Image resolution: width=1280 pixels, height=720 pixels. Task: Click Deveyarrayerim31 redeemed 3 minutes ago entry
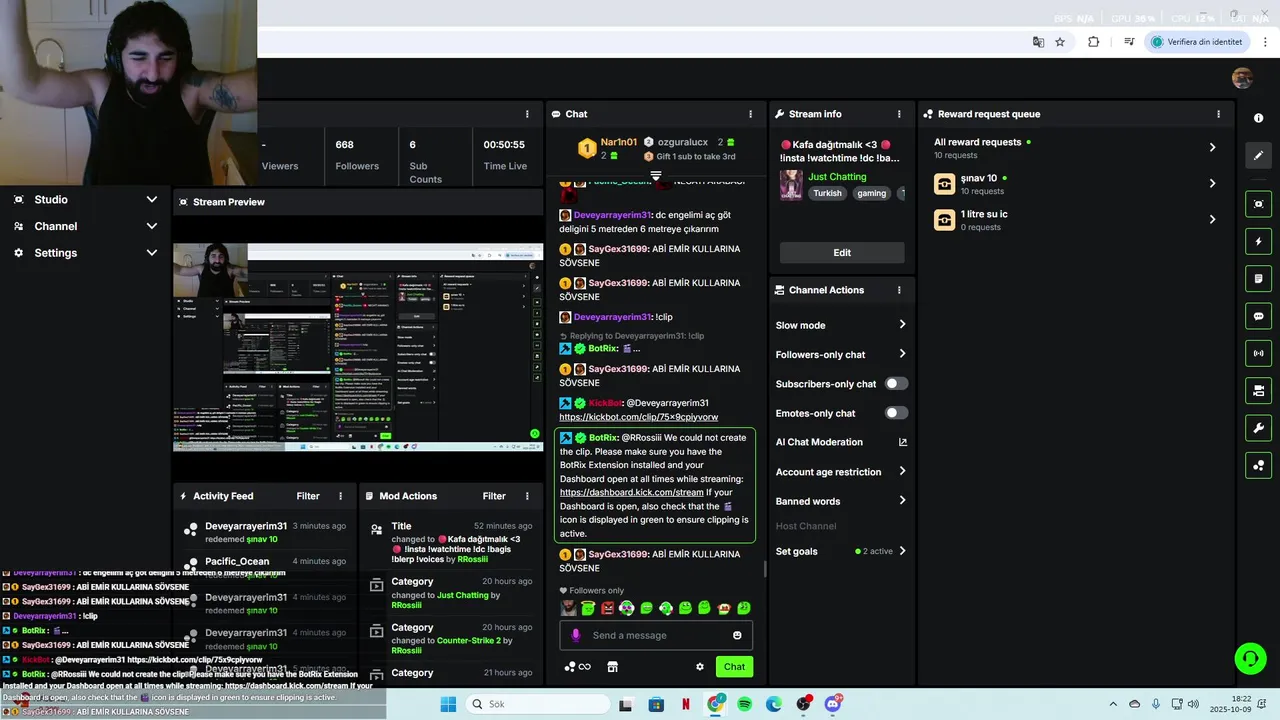click(266, 532)
